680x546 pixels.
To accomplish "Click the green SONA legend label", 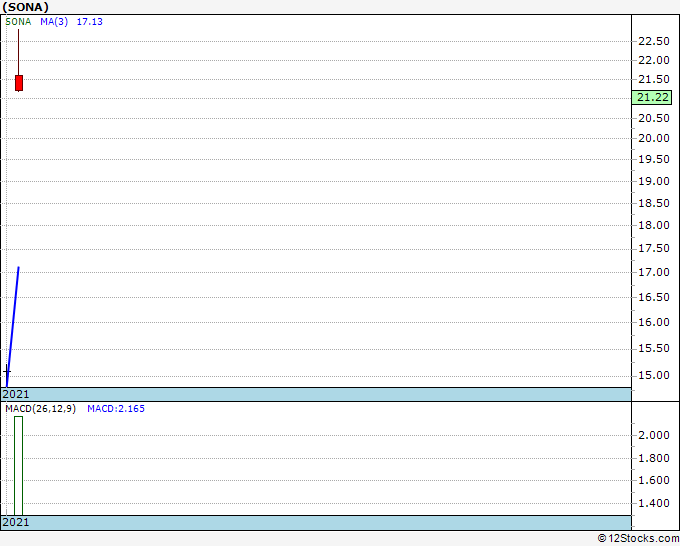I will pyautogui.click(x=18, y=22).
